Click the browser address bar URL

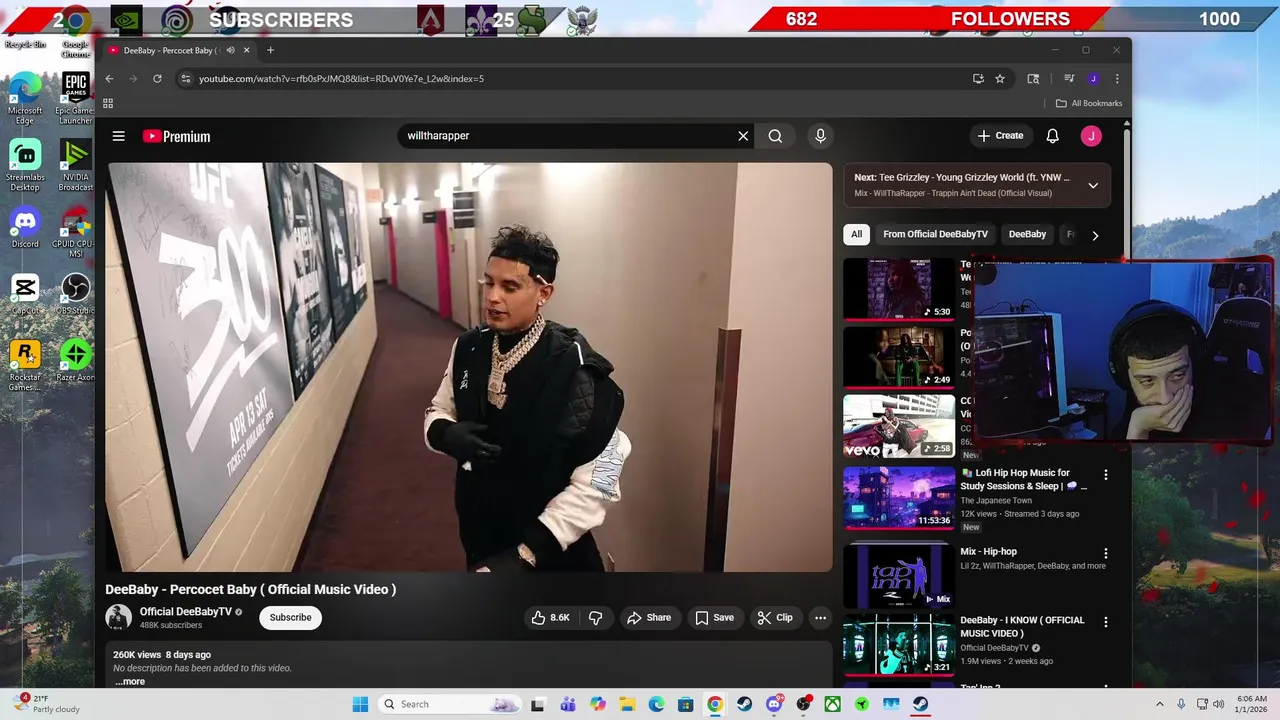341,78
